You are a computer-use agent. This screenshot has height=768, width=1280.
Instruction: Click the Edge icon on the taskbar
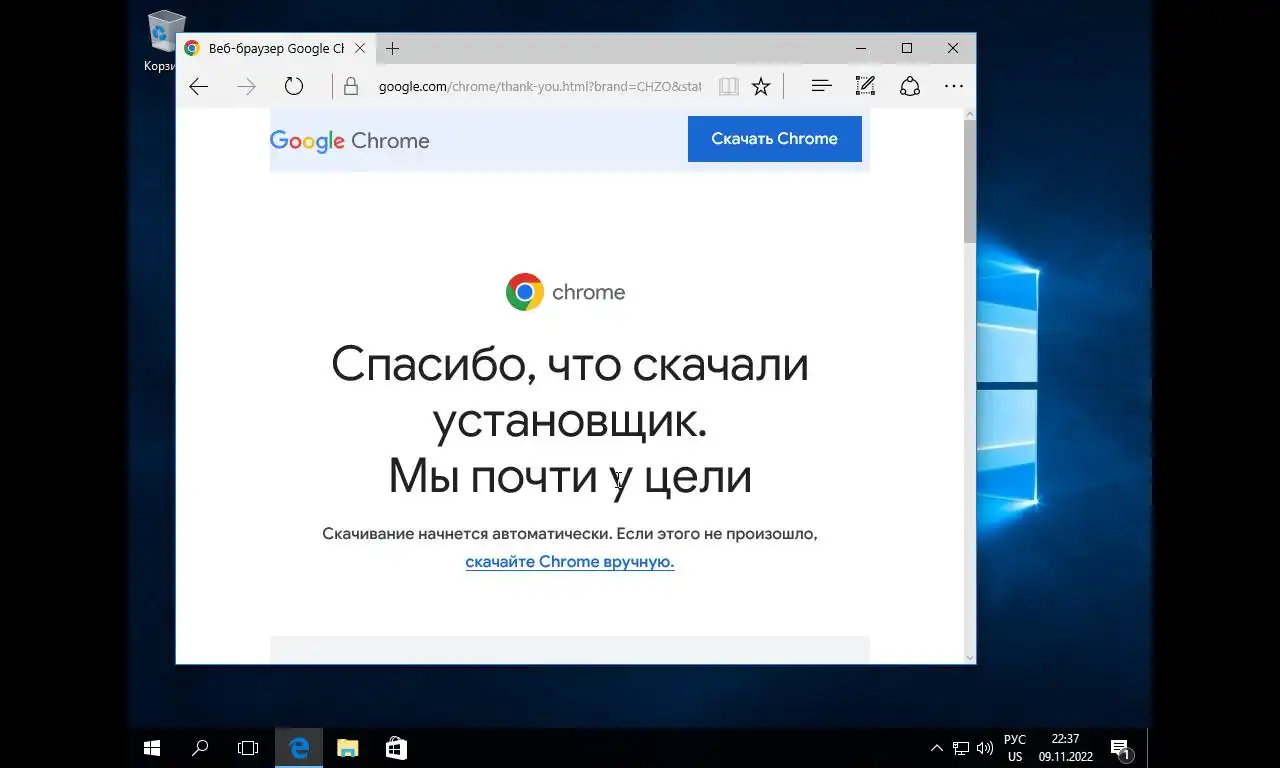(299, 748)
